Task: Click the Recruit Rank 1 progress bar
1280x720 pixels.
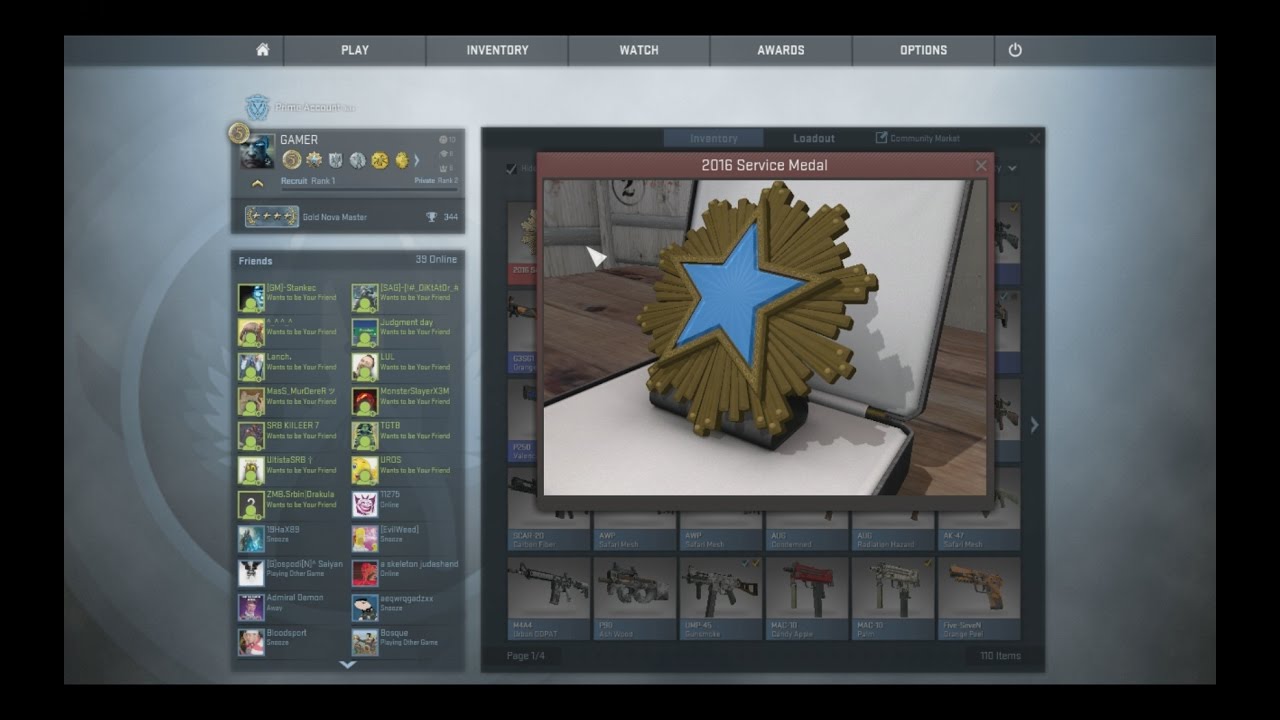Action: click(x=369, y=189)
